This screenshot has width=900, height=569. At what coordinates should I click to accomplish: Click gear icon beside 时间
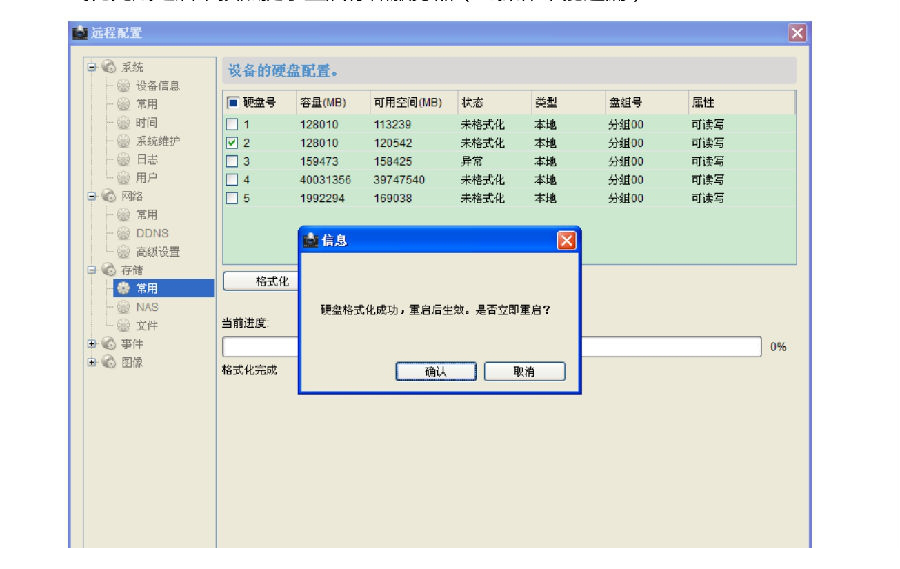click(x=123, y=122)
